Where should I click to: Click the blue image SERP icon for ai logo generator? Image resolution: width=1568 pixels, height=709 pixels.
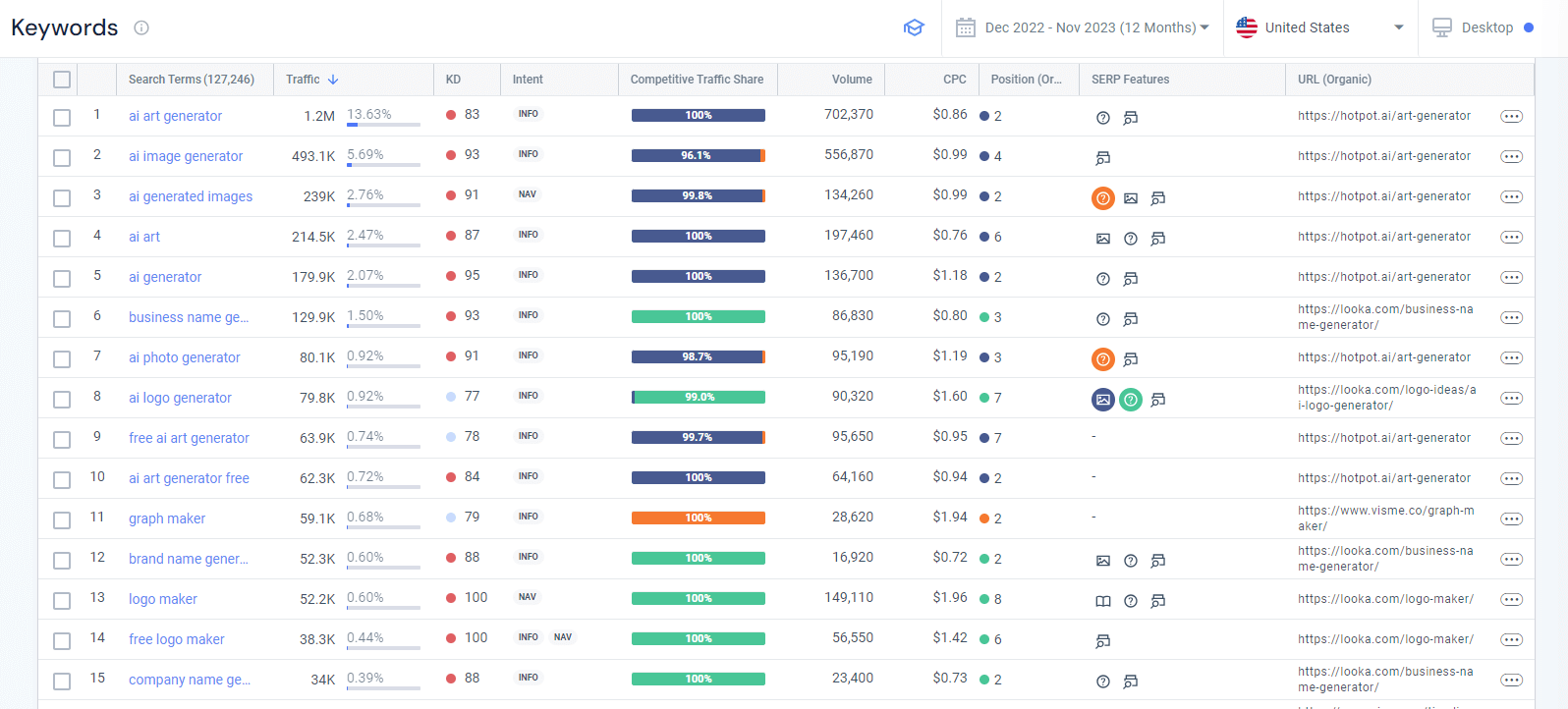pyautogui.click(x=1103, y=400)
